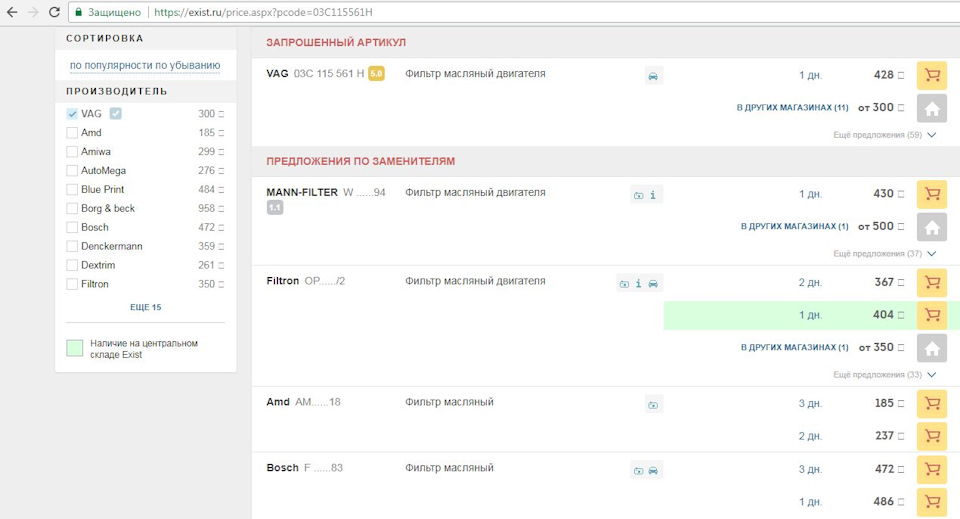Click home icon for VAG other stores
Viewport: 960px width, 519px height.
click(x=932, y=108)
